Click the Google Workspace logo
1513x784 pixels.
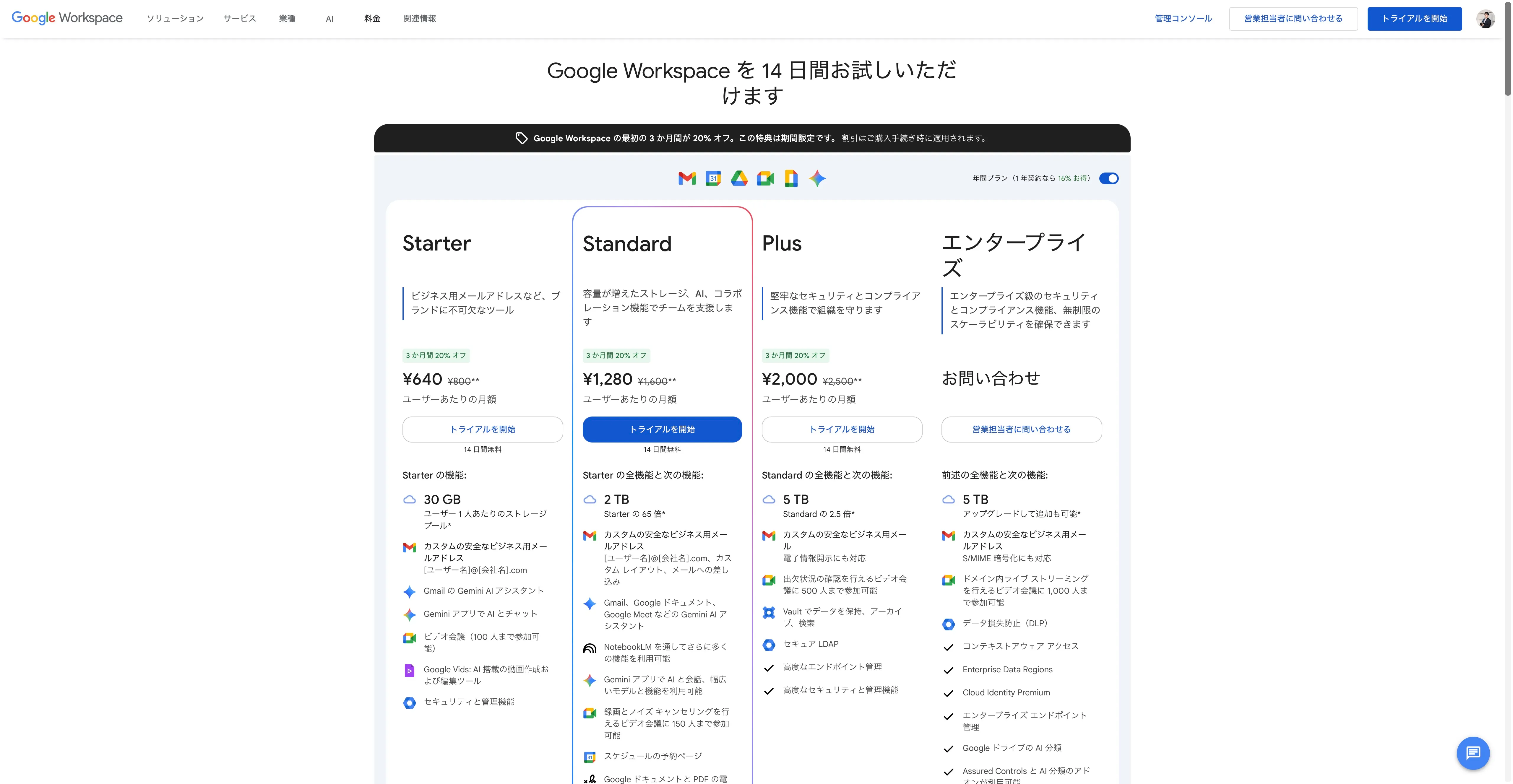click(67, 18)
